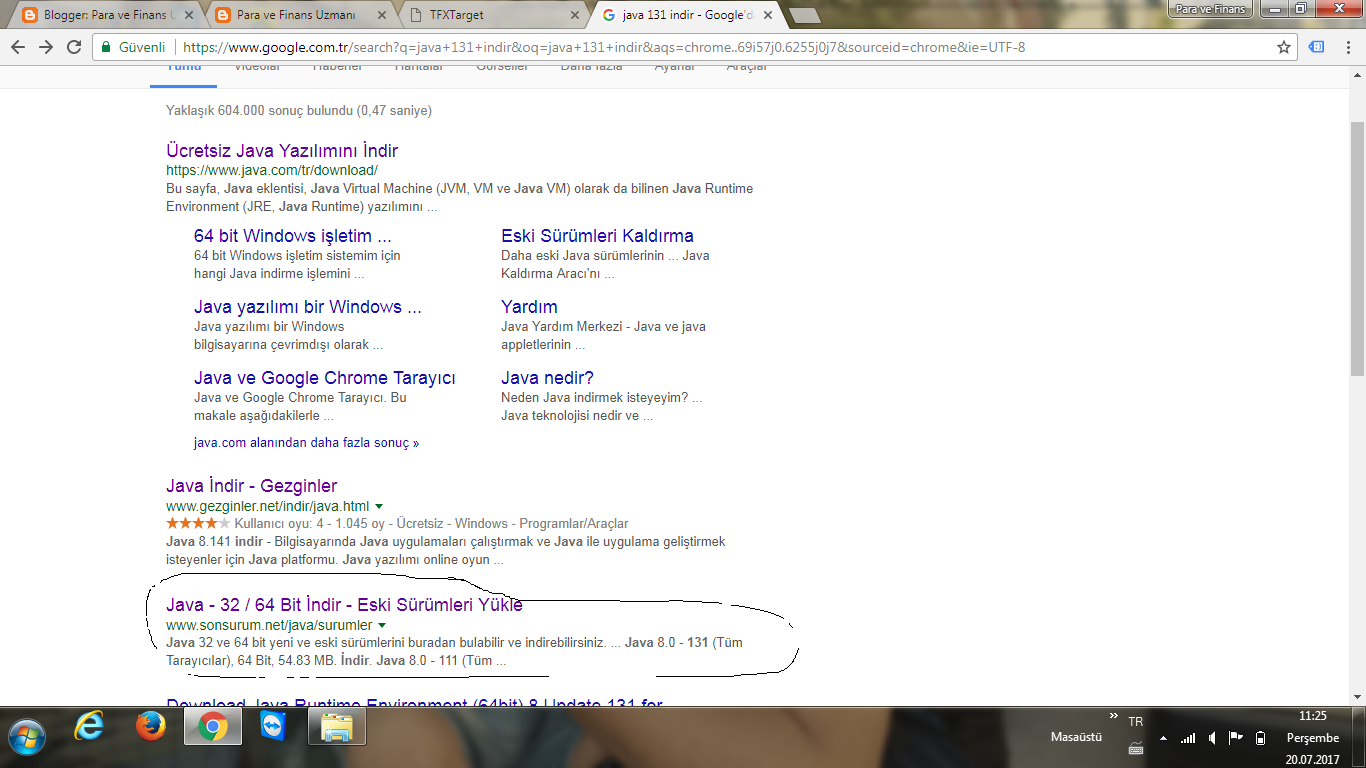
Task: Expand the dropdown arrow beside sonsurum.net URL
Action: point(382,626)
